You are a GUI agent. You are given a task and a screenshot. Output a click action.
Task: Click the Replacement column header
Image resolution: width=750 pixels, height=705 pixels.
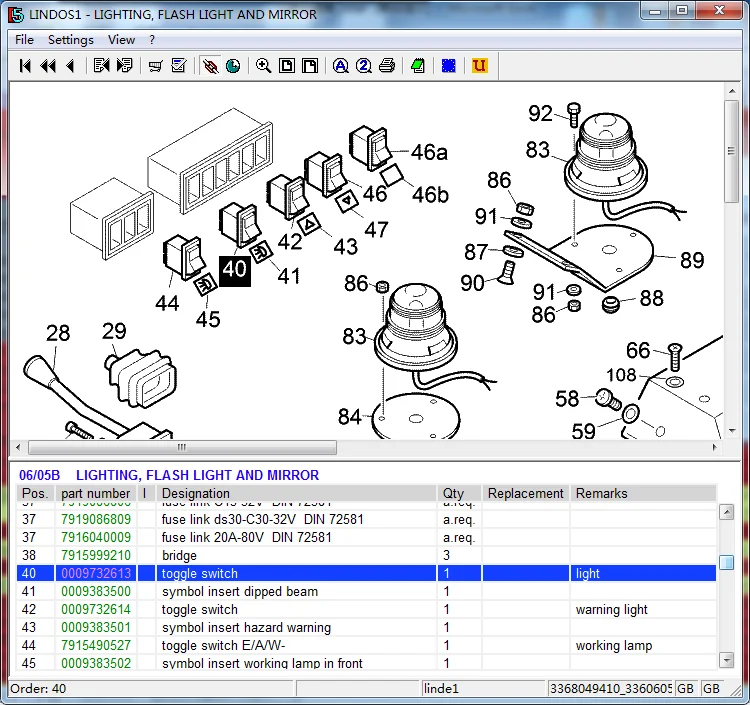[526, 493]
